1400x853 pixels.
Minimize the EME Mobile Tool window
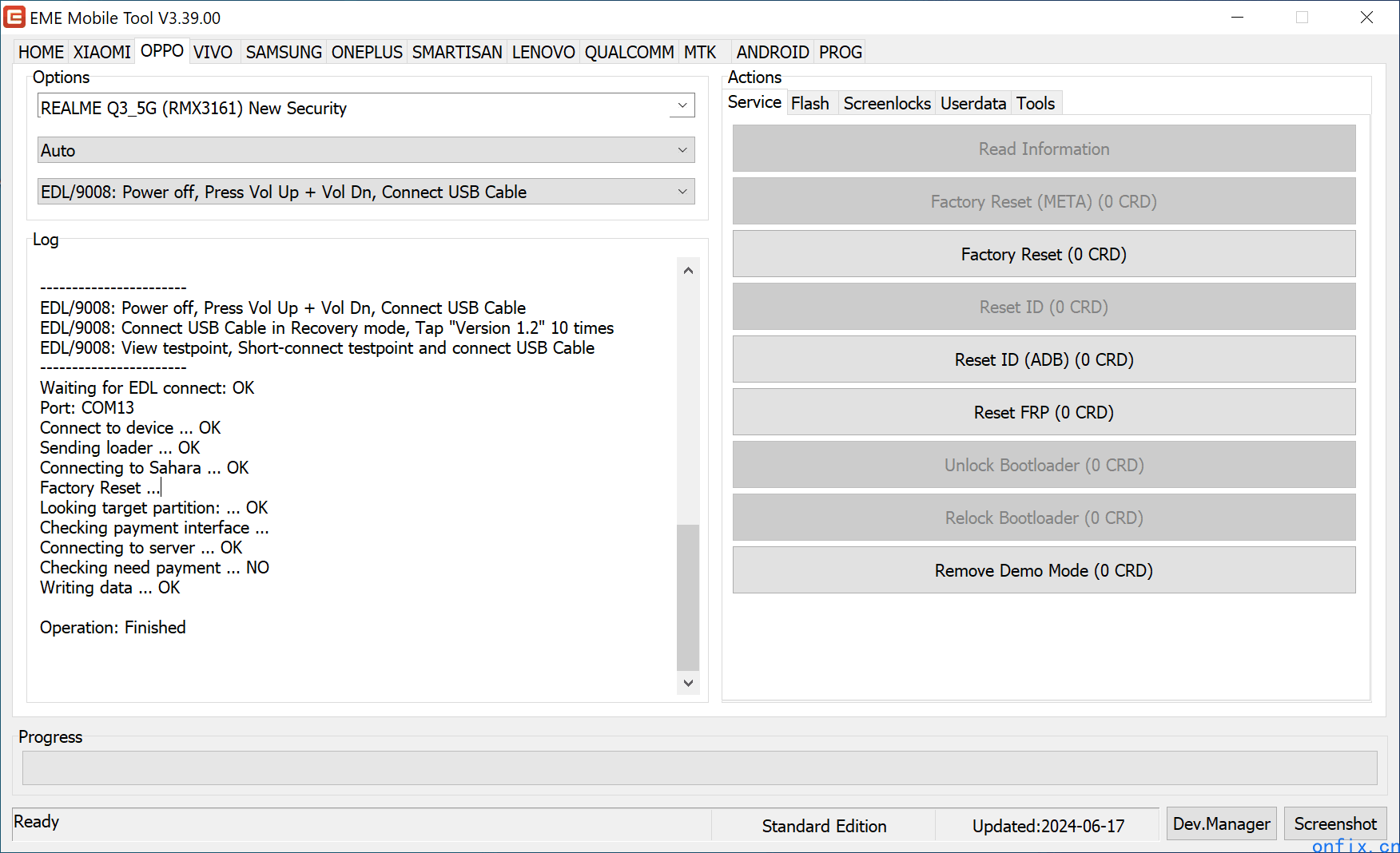pyautogui.click(x=1237, y=18)
